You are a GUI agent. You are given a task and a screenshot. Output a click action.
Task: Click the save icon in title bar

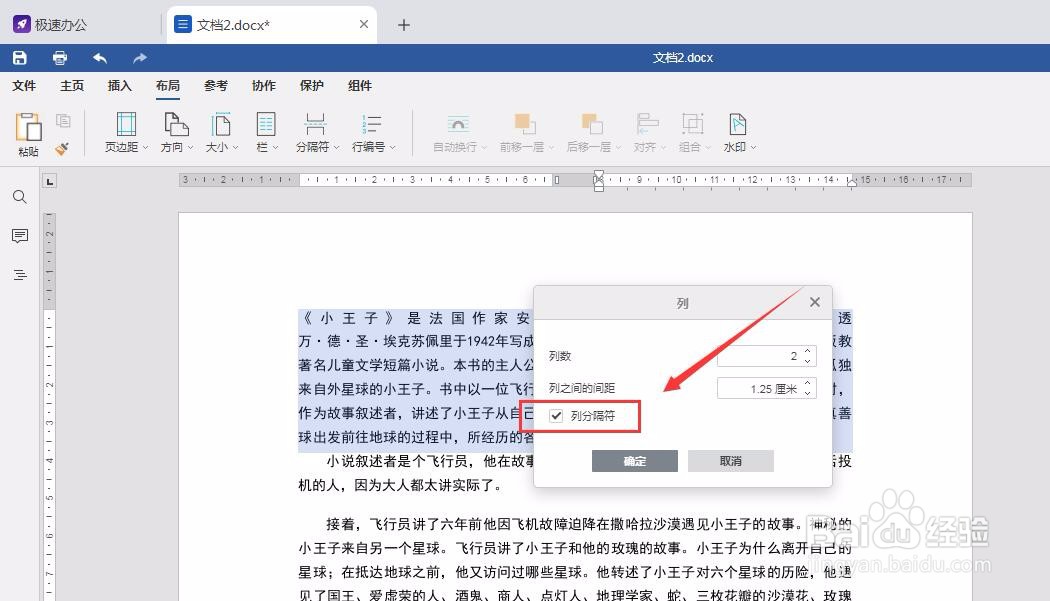tap(19, 58)
